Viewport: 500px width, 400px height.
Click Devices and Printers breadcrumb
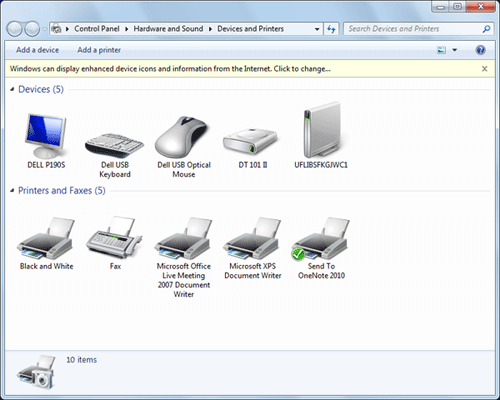250,29
